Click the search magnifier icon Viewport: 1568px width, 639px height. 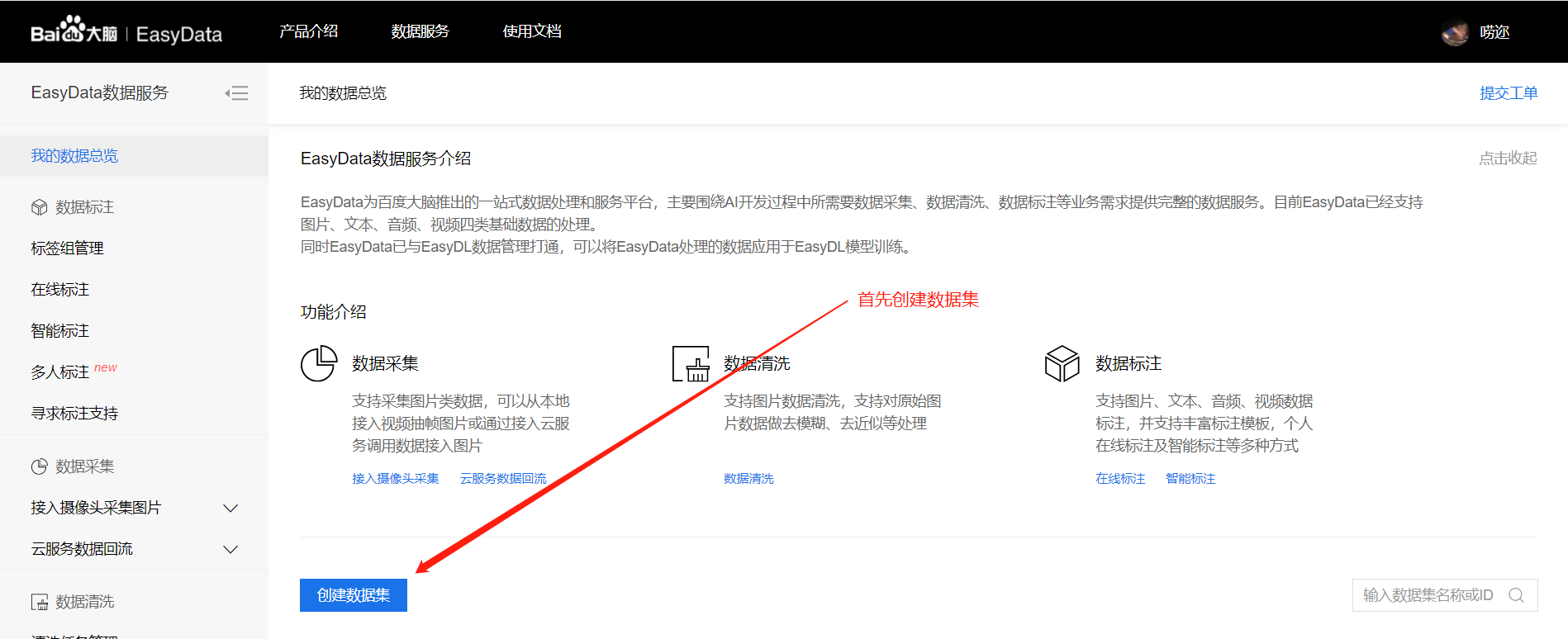point(1516,595)
